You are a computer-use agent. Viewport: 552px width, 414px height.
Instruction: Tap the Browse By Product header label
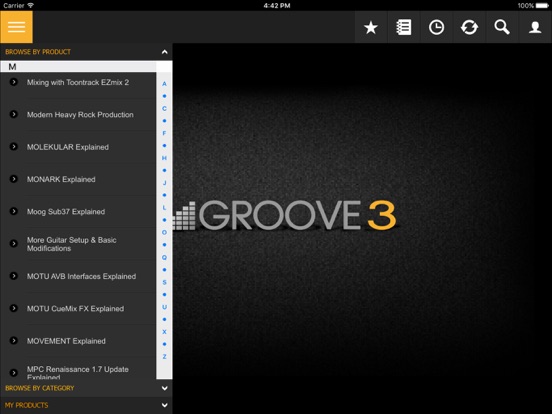tap(38, 52)
